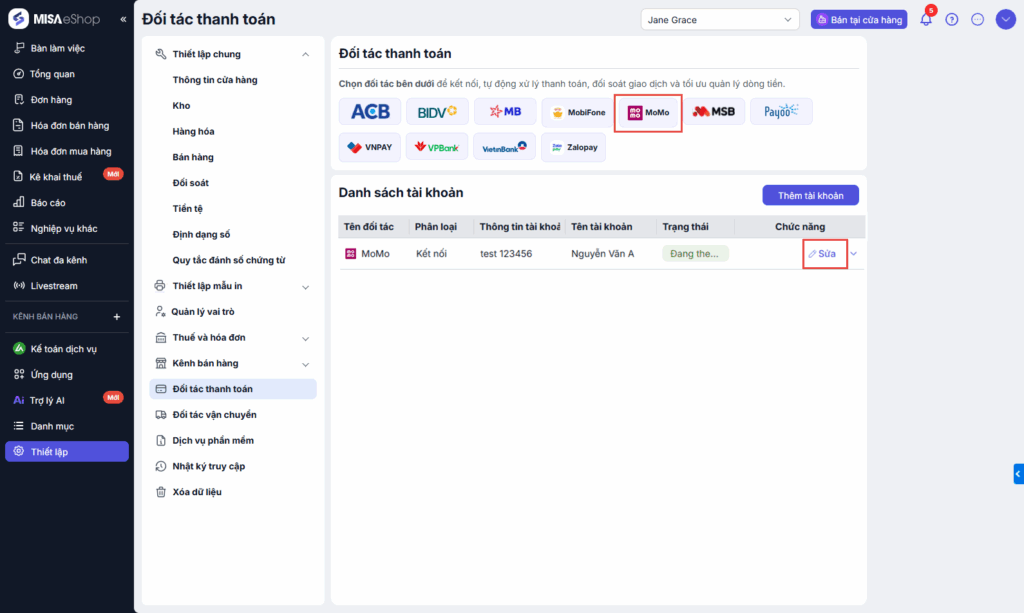Select the Zalopay partner logo
Screen dimensions: 1024x613
(x=573, y=147)
